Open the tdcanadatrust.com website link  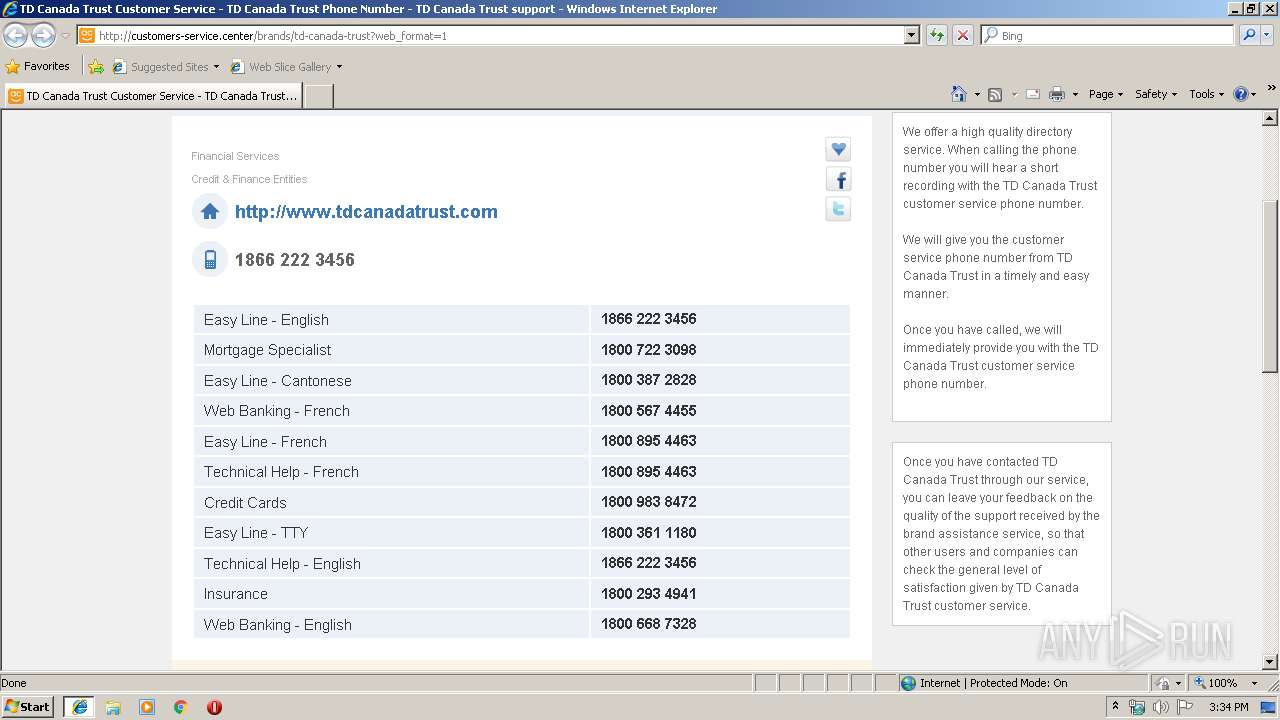click(366, 211)
